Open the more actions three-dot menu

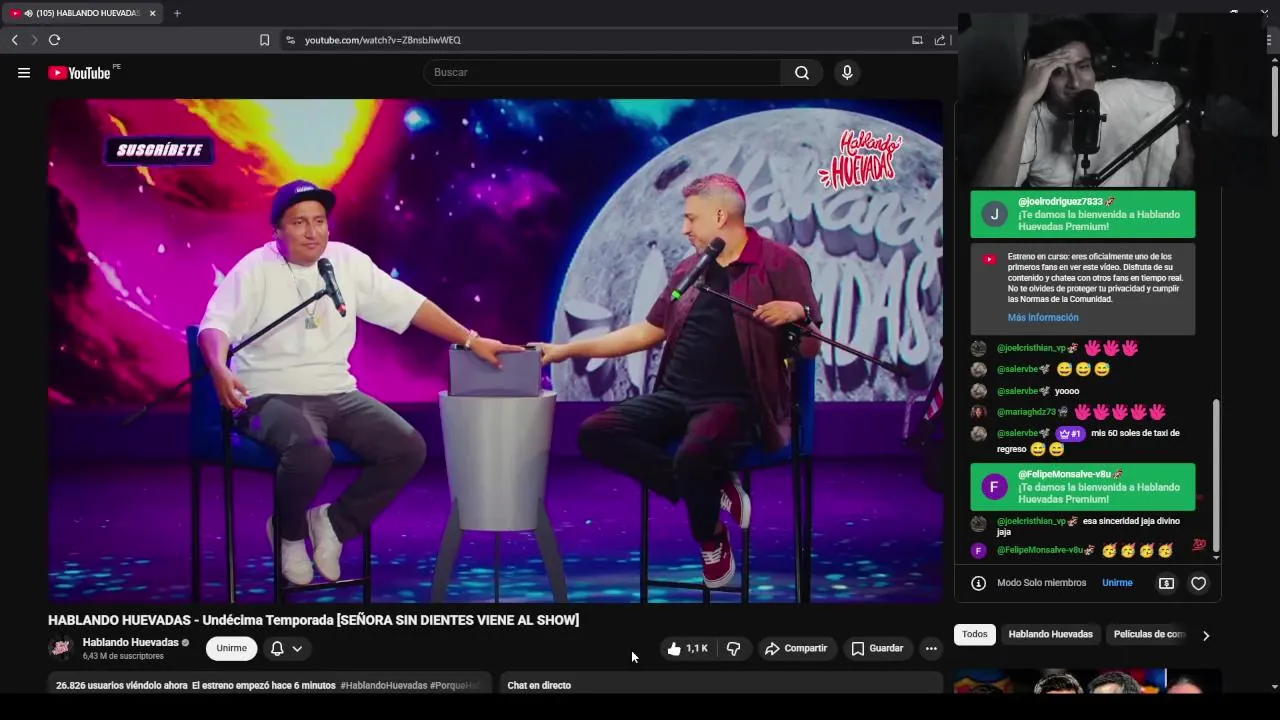(x=931, y=648)
